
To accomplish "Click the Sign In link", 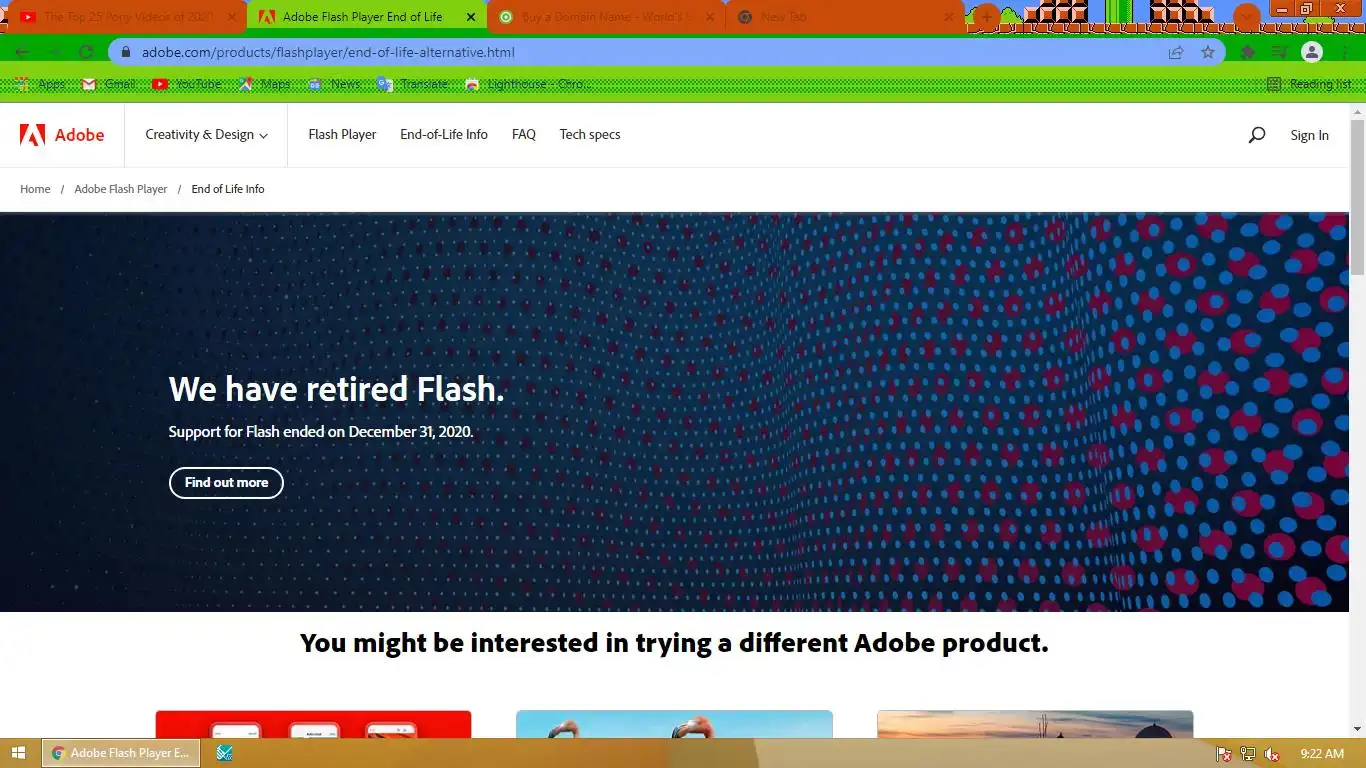I will (x=1309, y=135).
